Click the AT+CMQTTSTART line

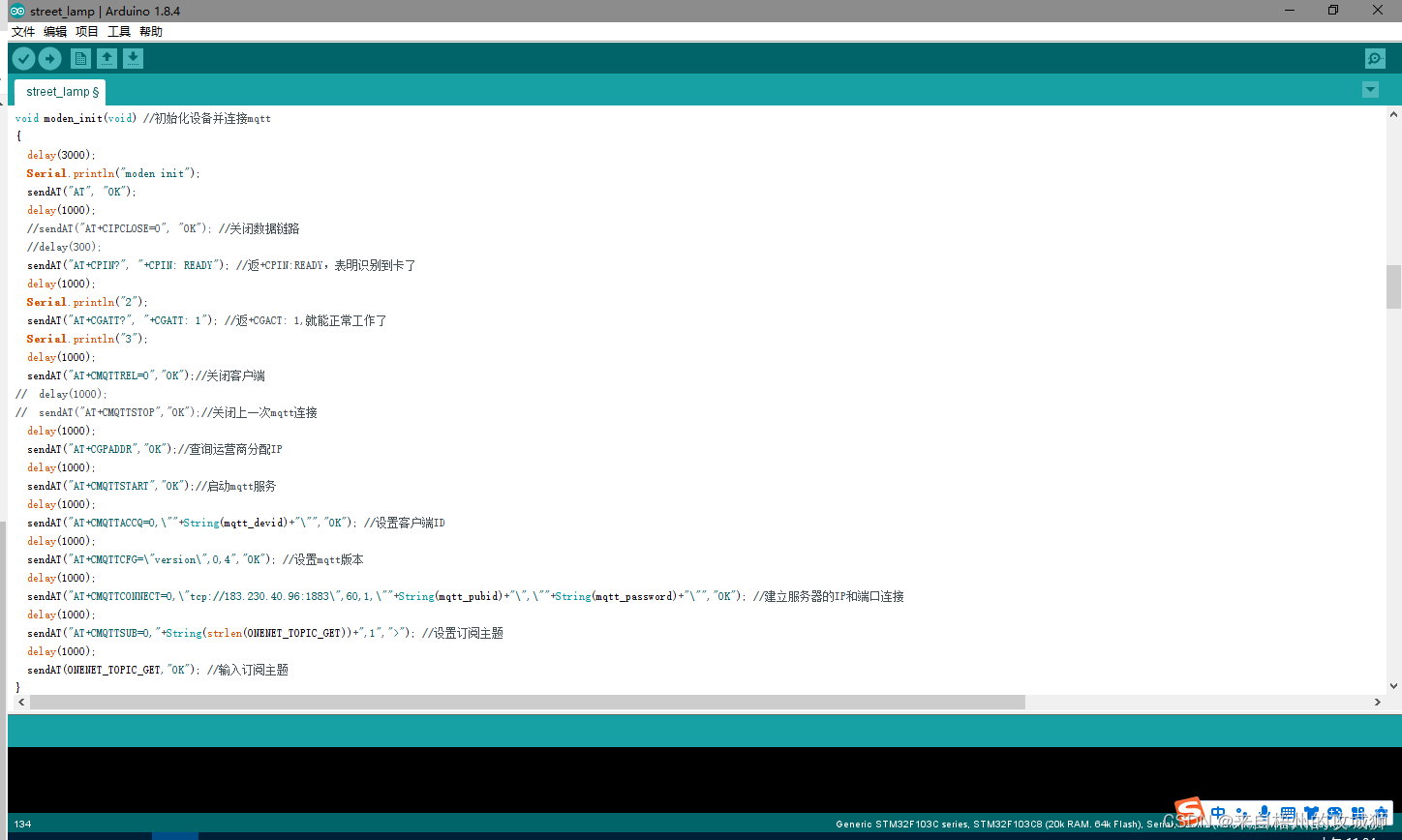[151, 486]
